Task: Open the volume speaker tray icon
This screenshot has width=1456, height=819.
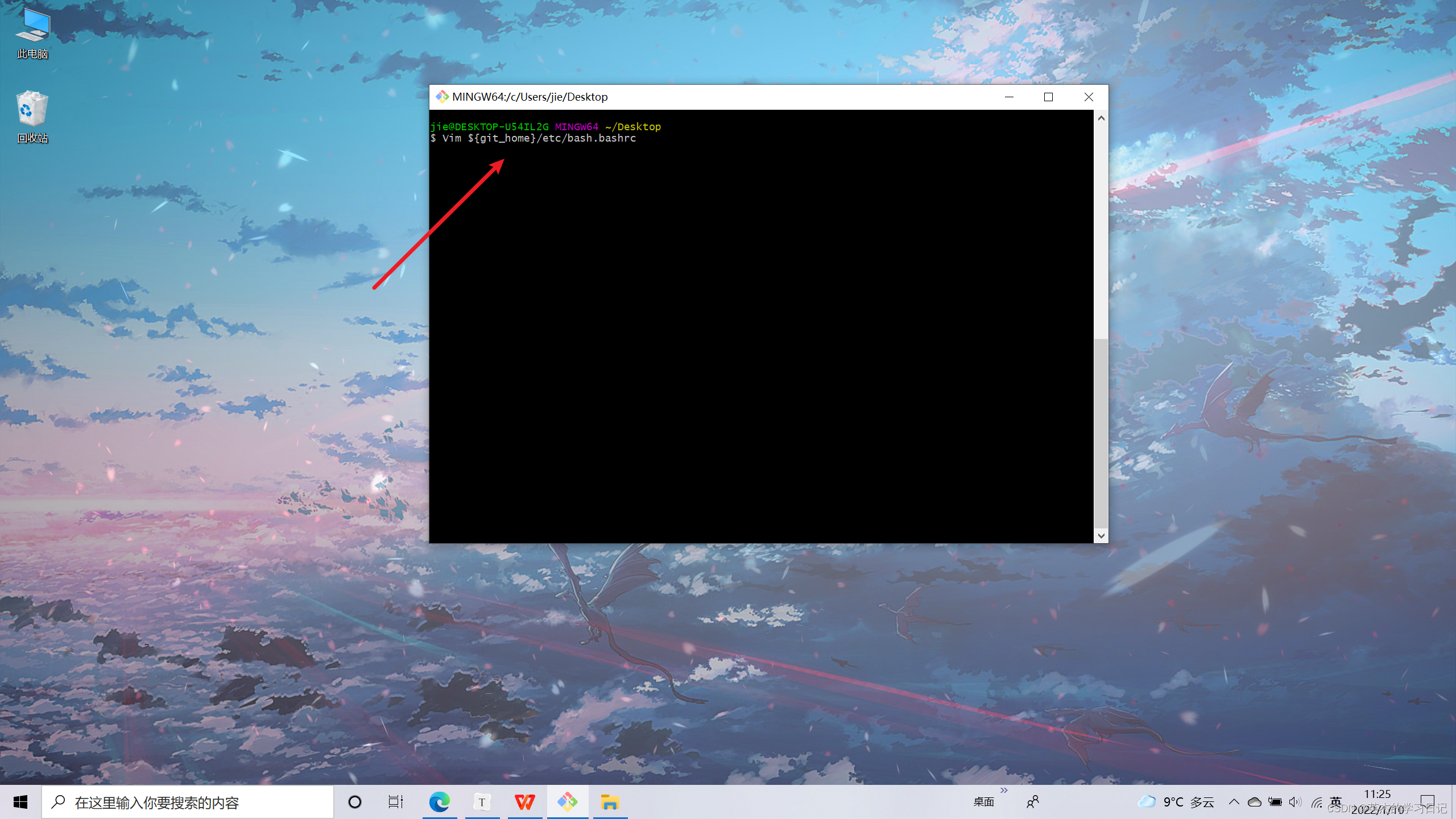Action: pyautogui.click(x=1295, y=802)
